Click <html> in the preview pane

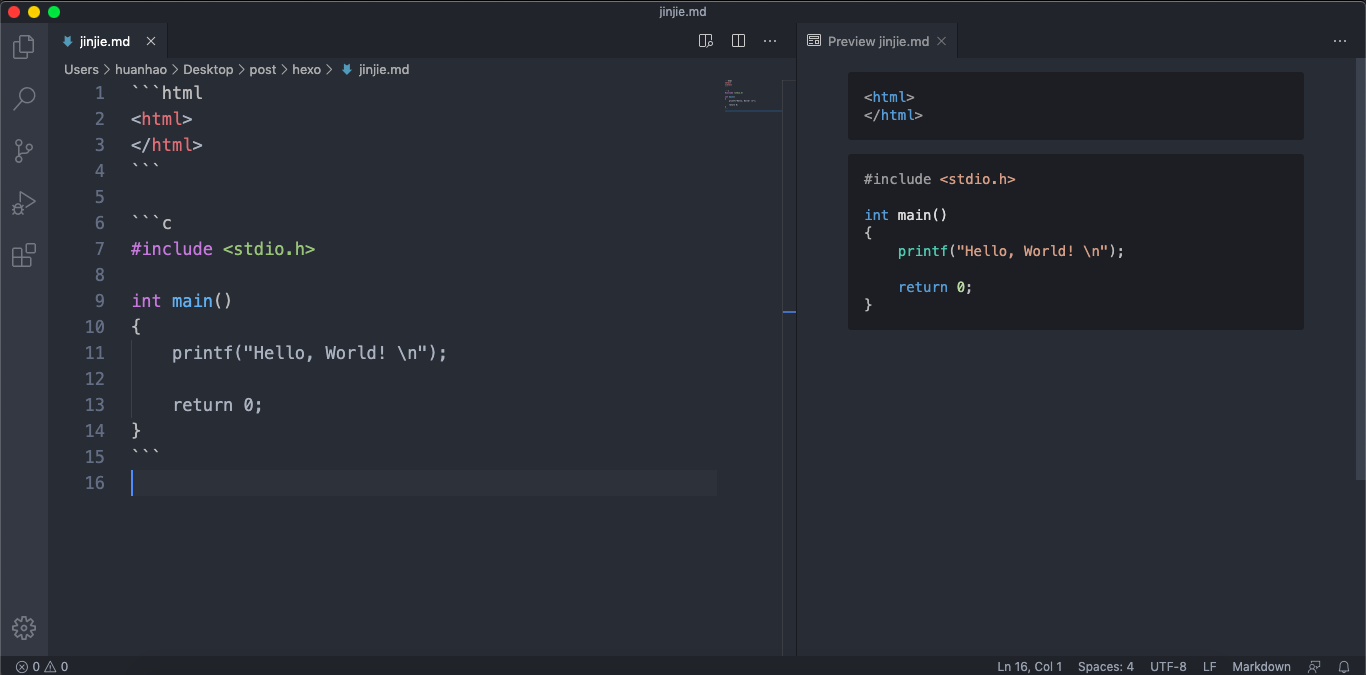(x=889, y=97)
